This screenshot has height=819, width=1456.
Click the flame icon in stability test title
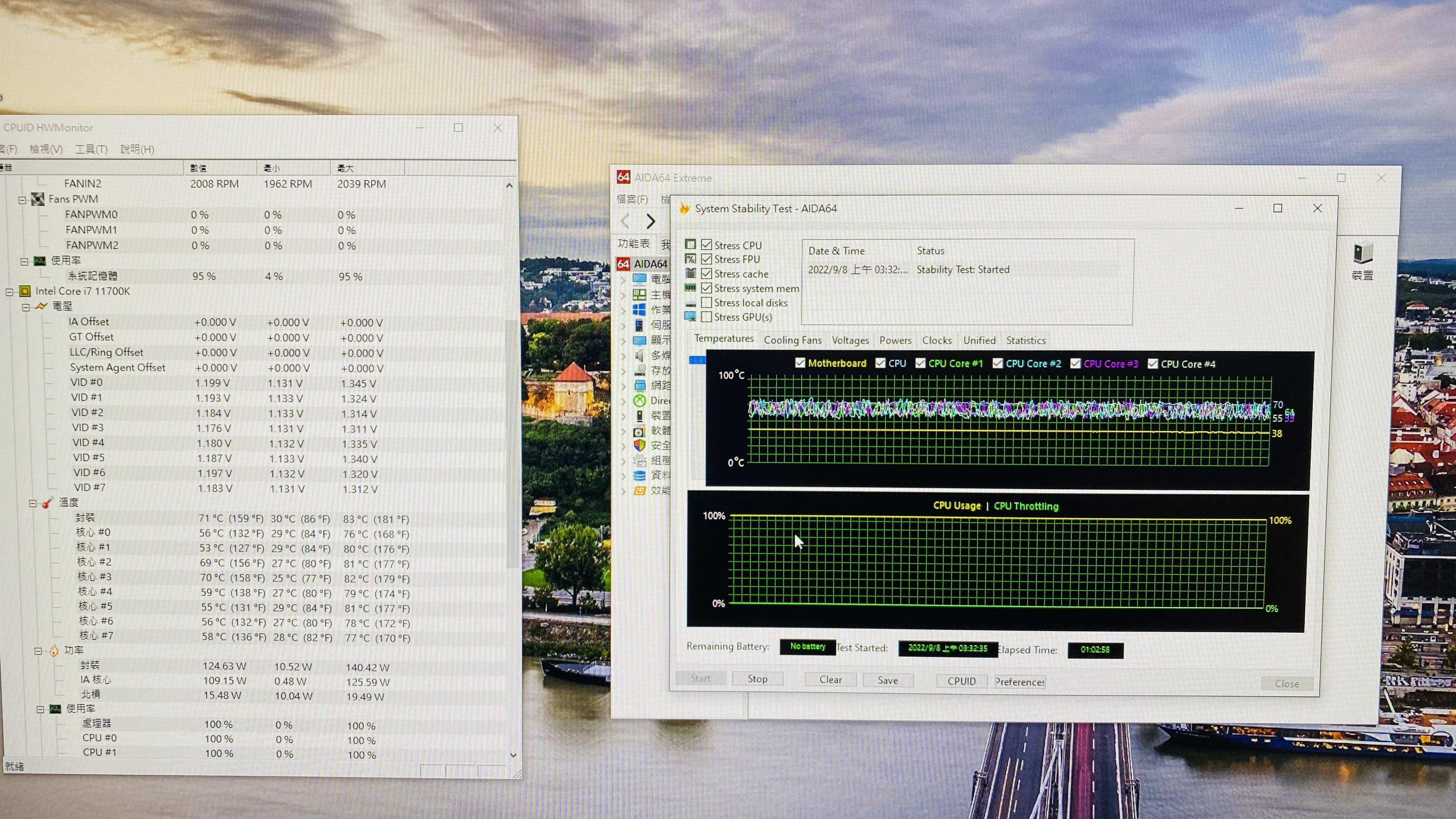684,208
